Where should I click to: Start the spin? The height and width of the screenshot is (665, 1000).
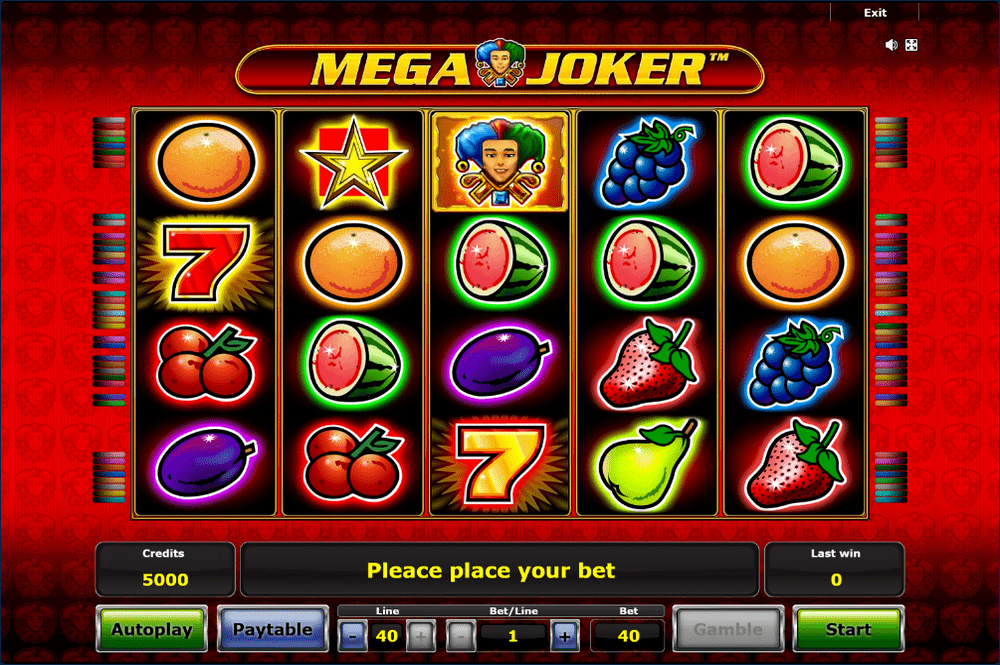click(x=848, y=629)
